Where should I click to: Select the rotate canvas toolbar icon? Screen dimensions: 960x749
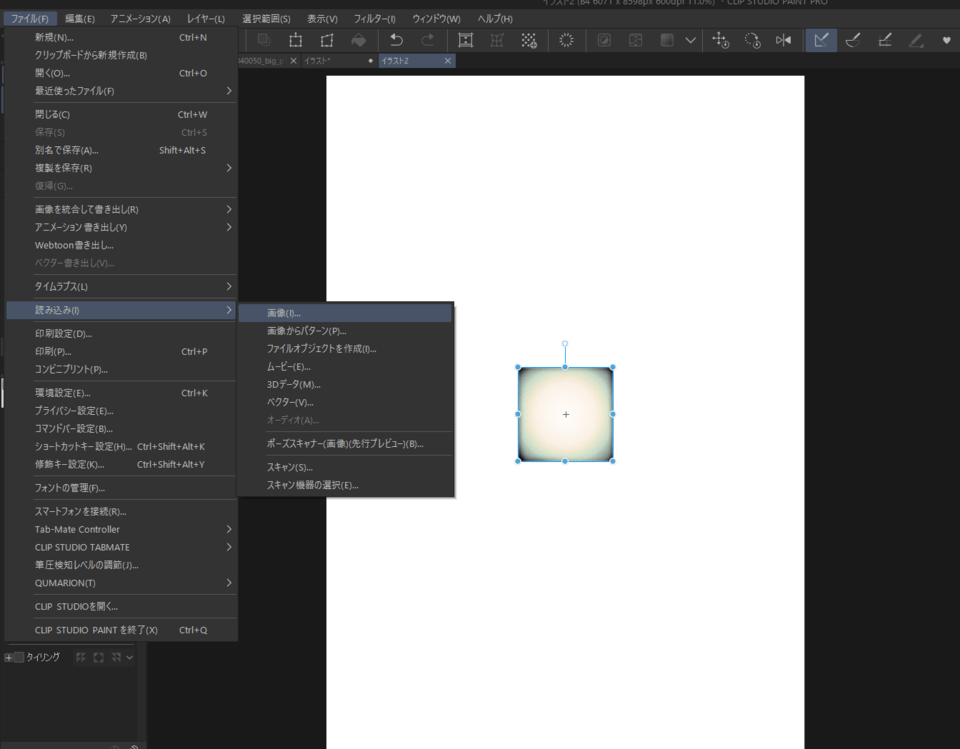753,40
